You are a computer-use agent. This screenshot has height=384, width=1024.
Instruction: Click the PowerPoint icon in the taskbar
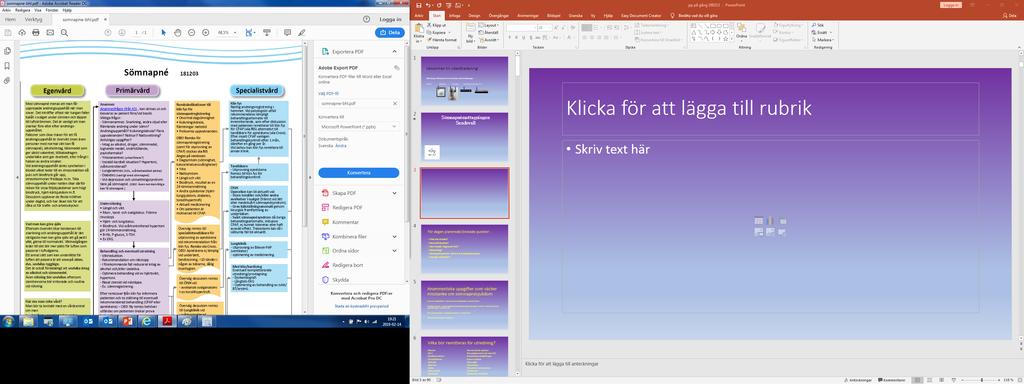(x=127, y=321)
